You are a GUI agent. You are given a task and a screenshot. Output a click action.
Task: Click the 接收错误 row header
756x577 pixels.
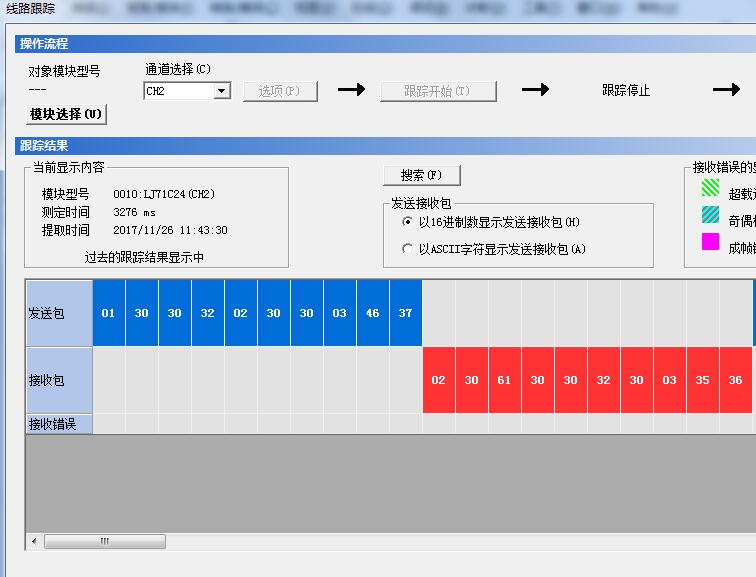(x=58, y=424)
